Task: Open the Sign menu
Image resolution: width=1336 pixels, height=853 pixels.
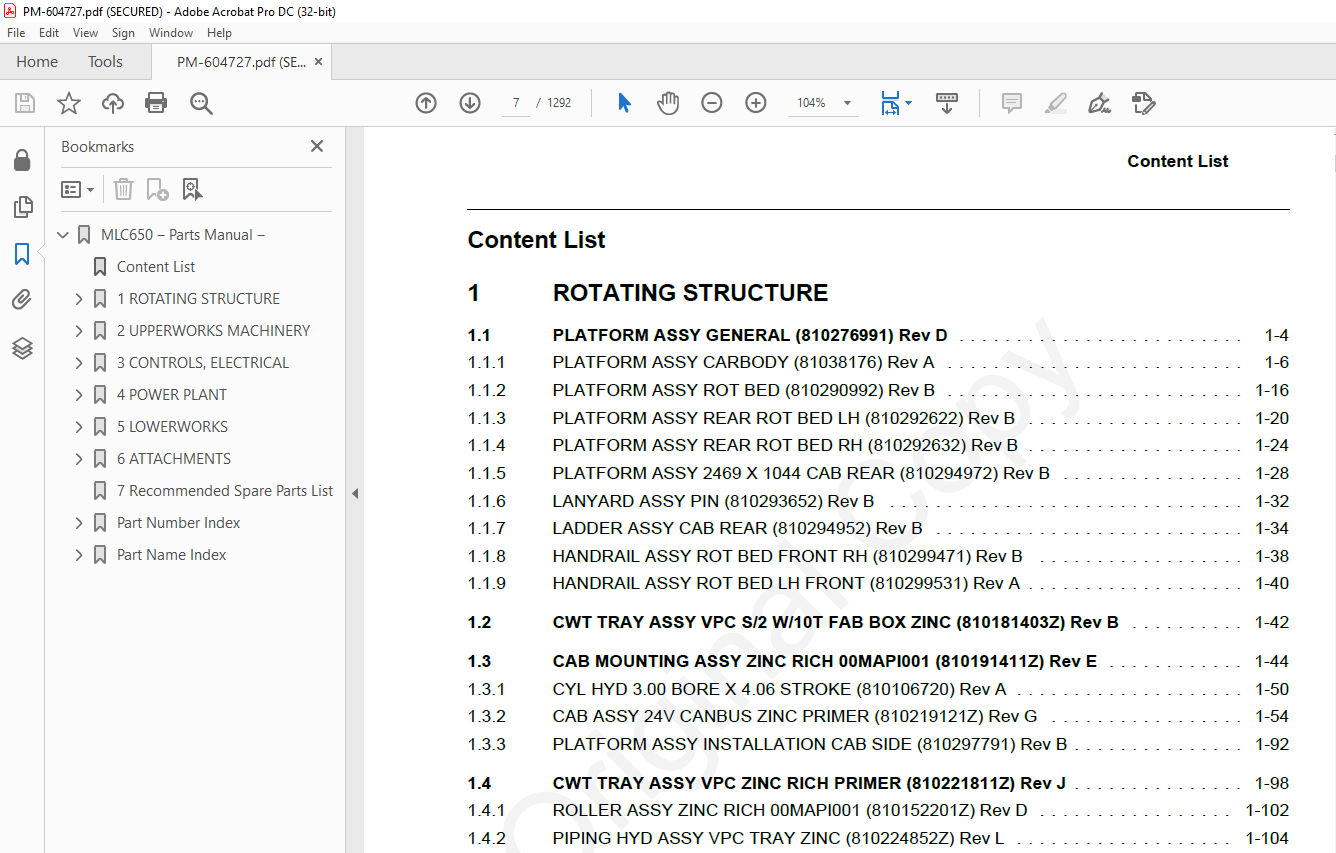Action: [123, 33]
